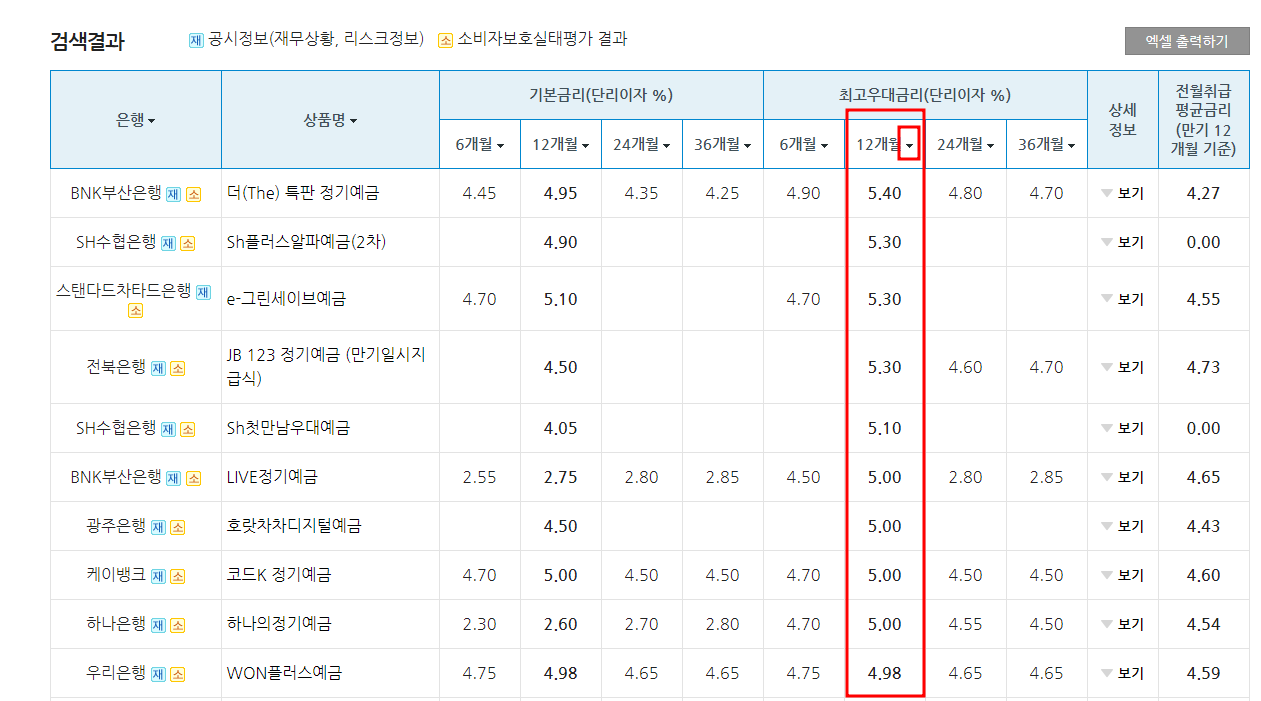Open 재 icon next to 케이뱅크
1261x701 pixels.
[158, 576]
